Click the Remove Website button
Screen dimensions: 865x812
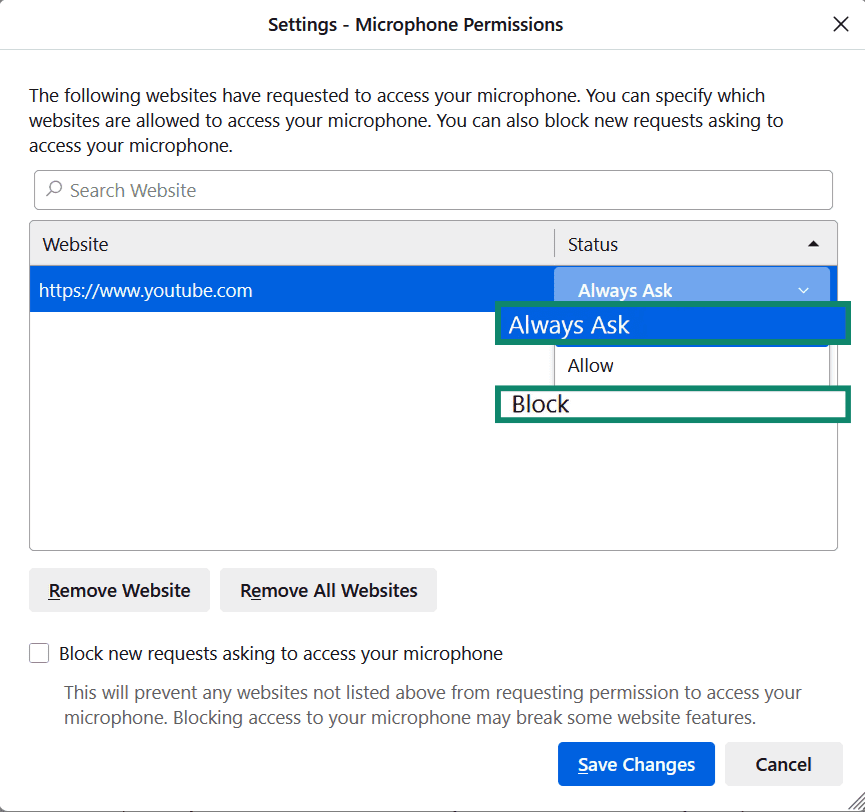click(x=119, y=590)
